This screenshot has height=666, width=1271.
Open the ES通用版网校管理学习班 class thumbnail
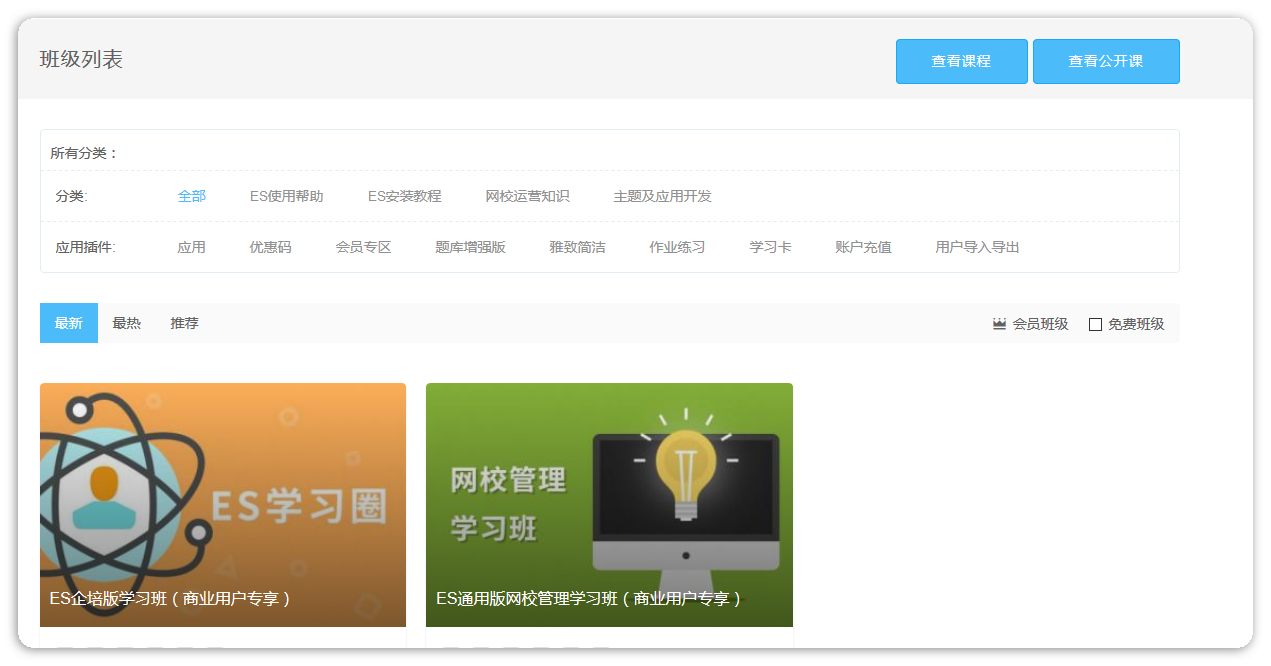coord(609,504)
